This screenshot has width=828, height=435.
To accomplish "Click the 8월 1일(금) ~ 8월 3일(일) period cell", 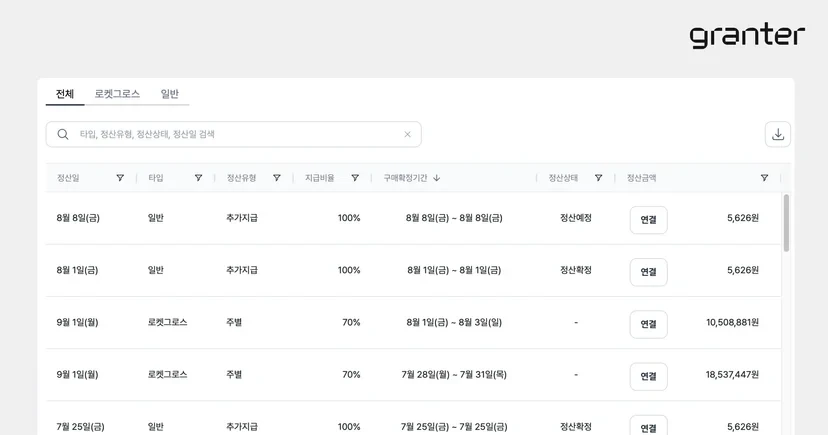I will pos(454,322).
